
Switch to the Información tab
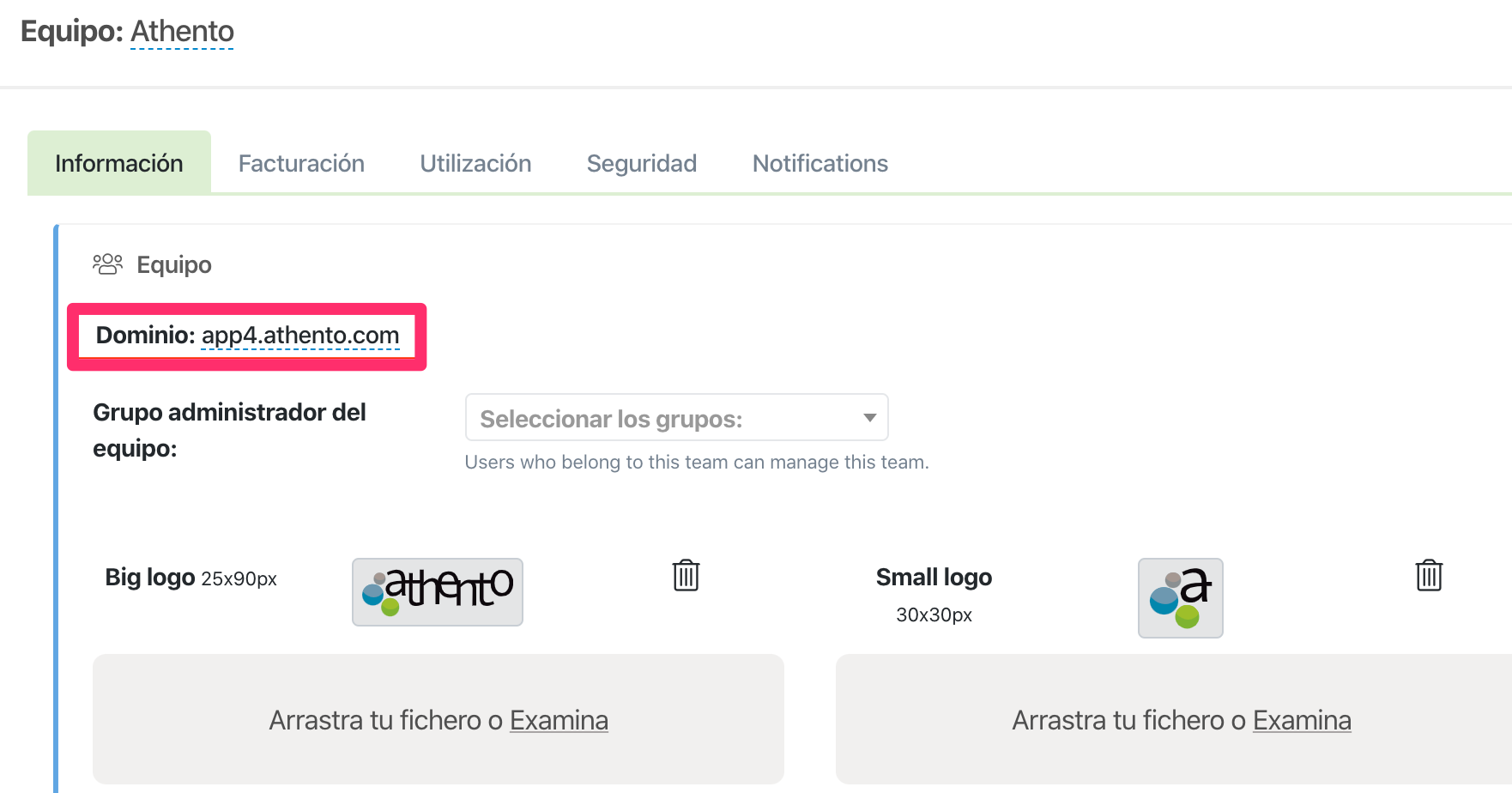click(x=119, y=163)
